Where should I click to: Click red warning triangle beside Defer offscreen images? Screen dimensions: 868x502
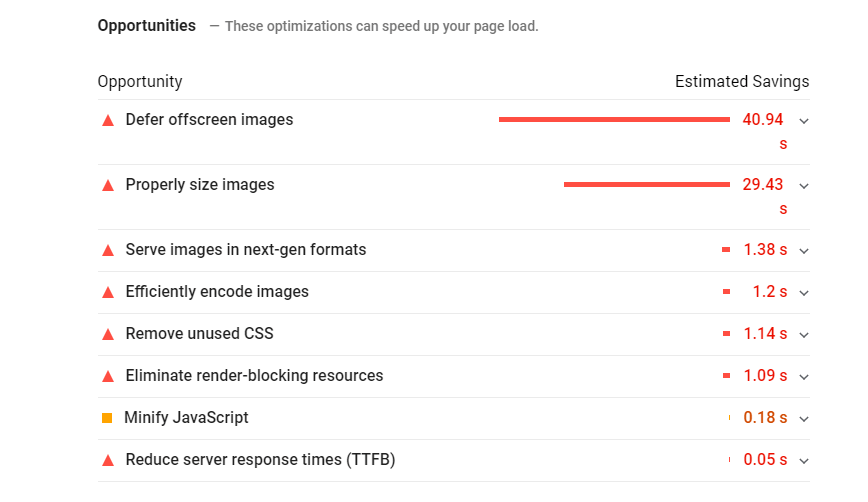pyautogui.click(x=108, y=120)
